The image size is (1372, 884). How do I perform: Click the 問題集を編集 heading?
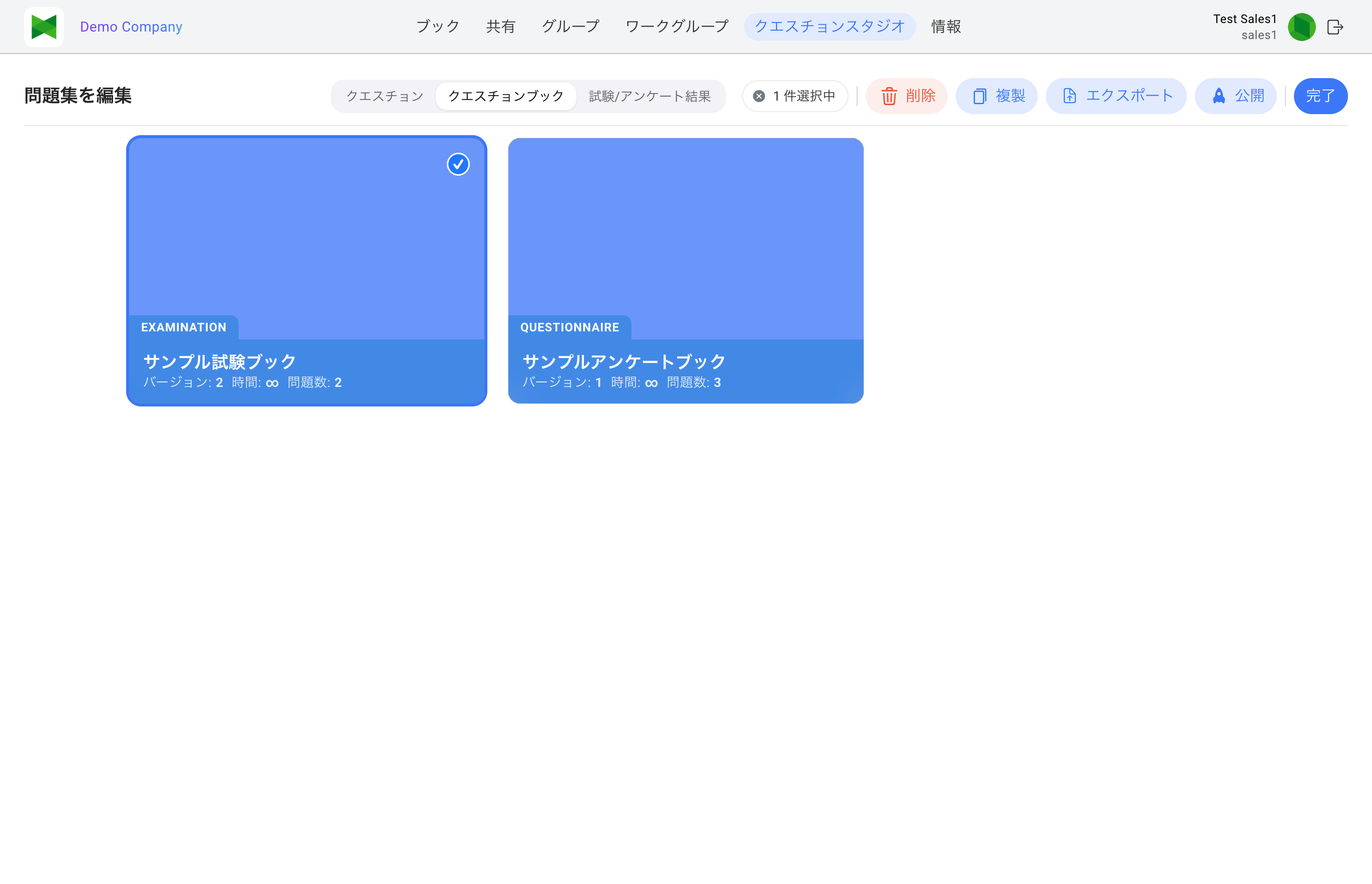click(x=78, y=95)
